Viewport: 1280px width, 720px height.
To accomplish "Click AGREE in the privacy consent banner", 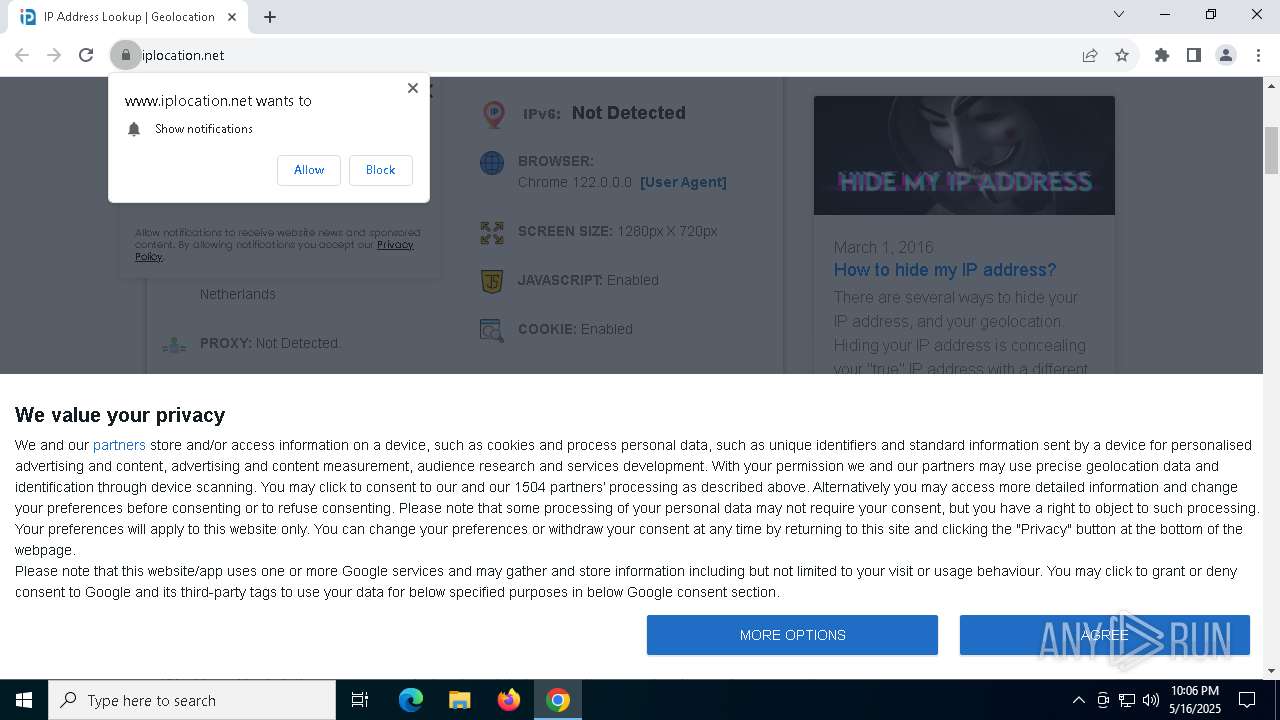I will click(1105, 635).
